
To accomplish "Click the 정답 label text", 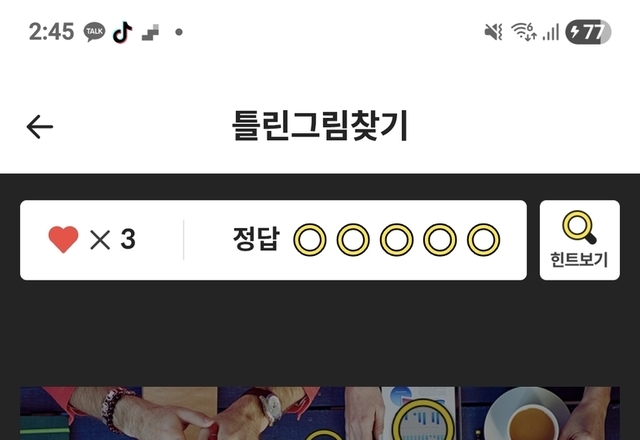I will click(x=256, y=239).
